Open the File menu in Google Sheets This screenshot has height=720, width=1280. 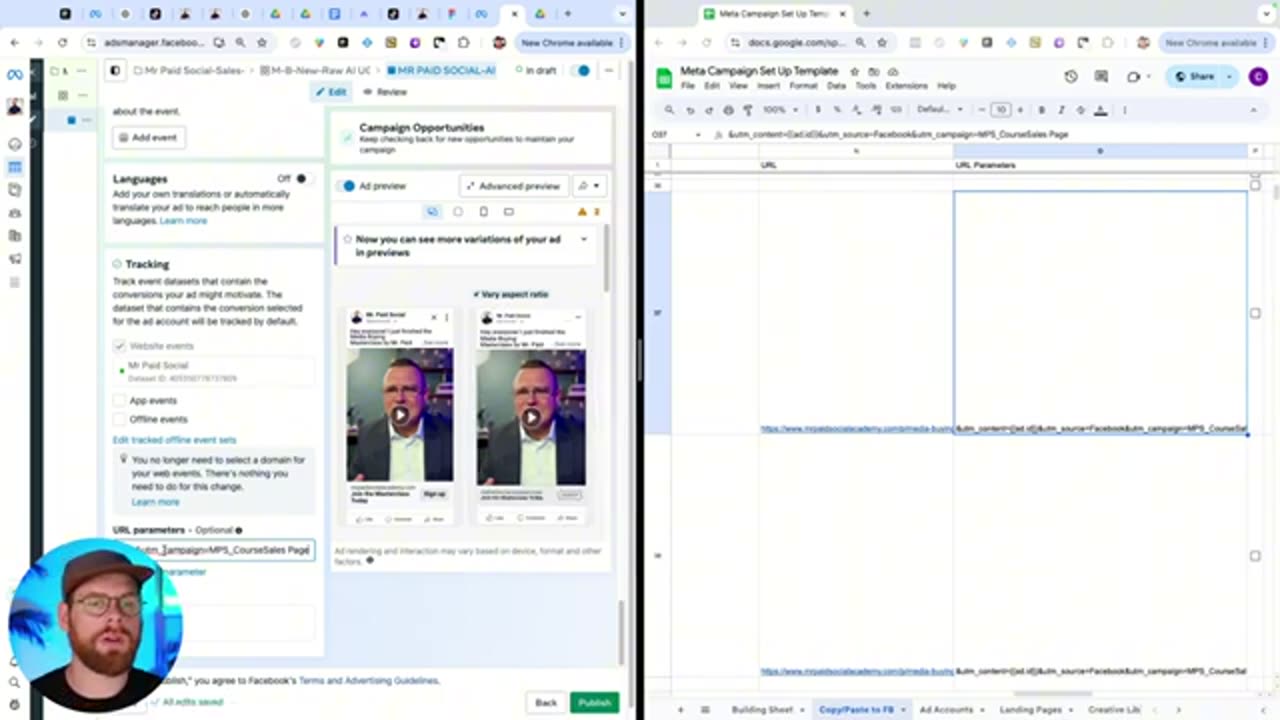688,86
